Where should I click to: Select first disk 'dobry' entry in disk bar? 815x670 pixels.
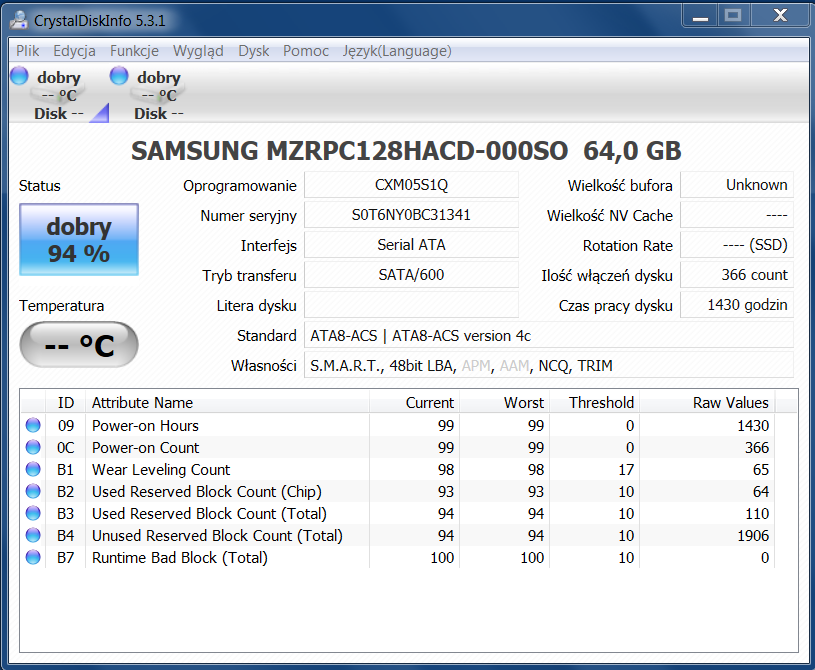click(58, 95)
